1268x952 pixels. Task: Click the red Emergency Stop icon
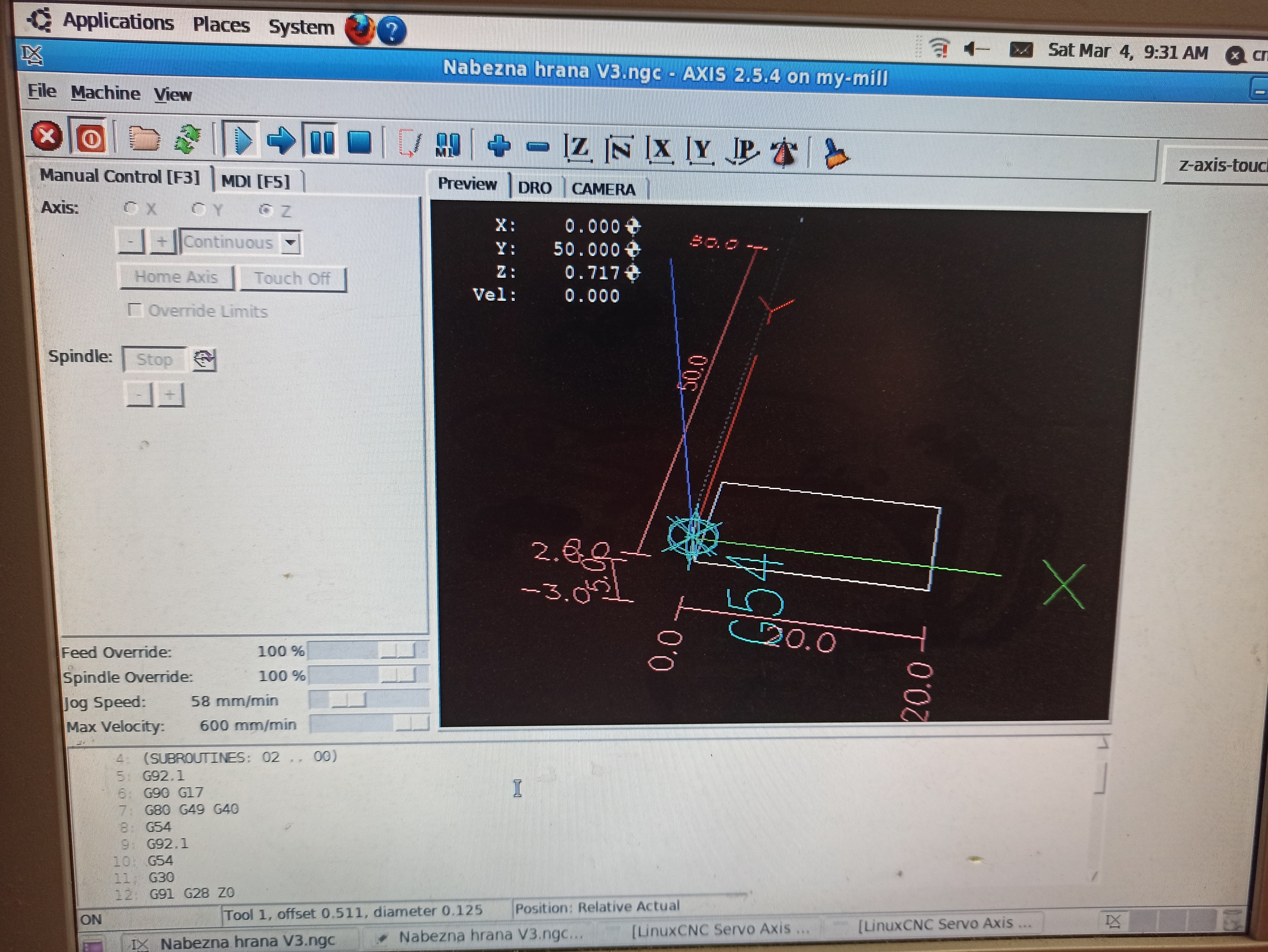pyautogui.click(x=46, y=137)
